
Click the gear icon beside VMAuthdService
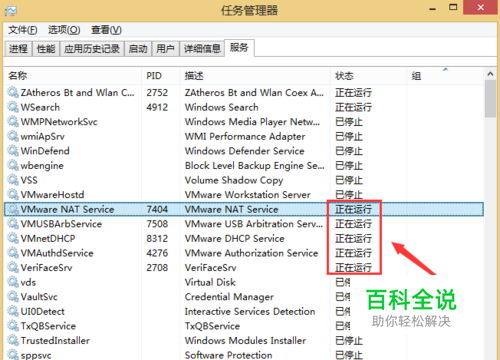tap(13, 253)
